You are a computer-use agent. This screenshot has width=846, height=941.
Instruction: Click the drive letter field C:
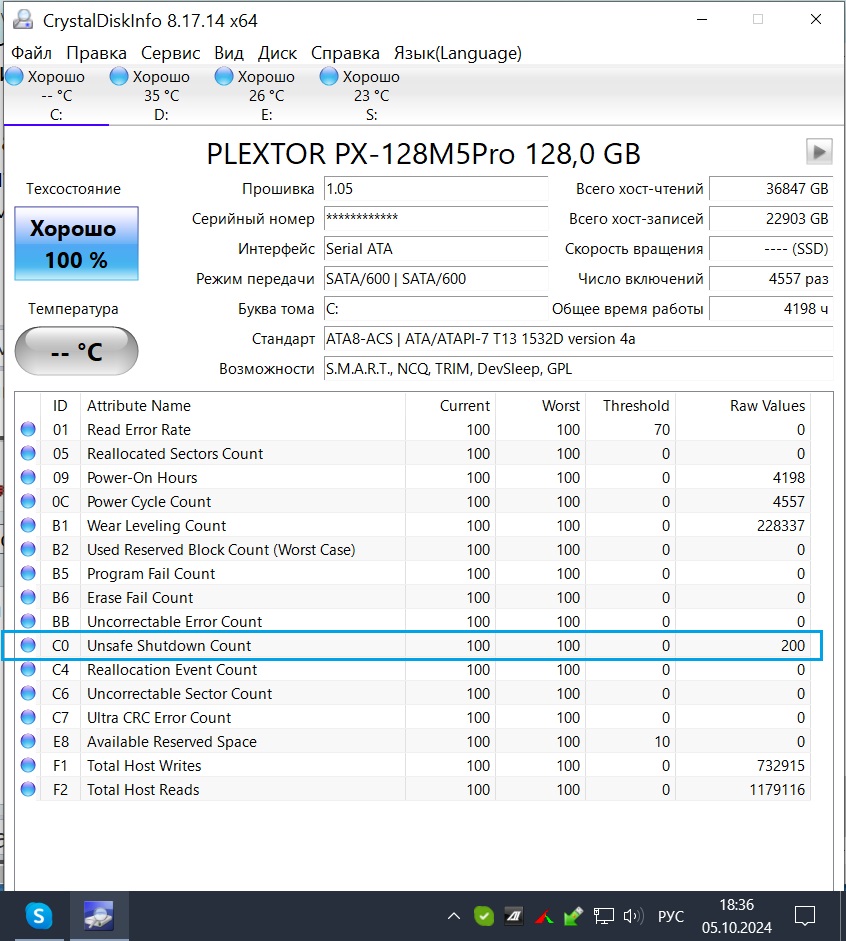(x=436, y=308)
